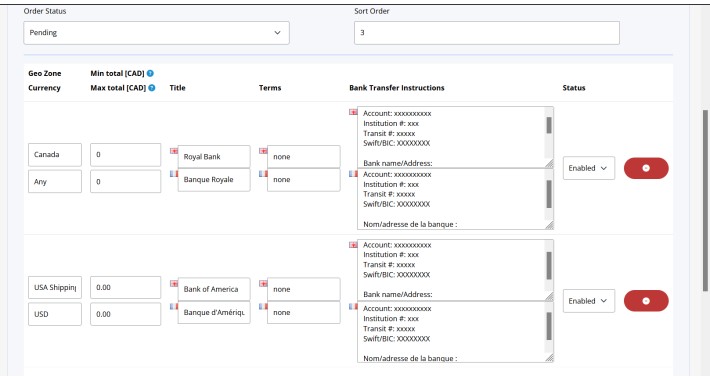This screenshot has height=380, width=710.
Task: Grab resize handle of Royal Bank English textarea
Action: coord(549,164)
